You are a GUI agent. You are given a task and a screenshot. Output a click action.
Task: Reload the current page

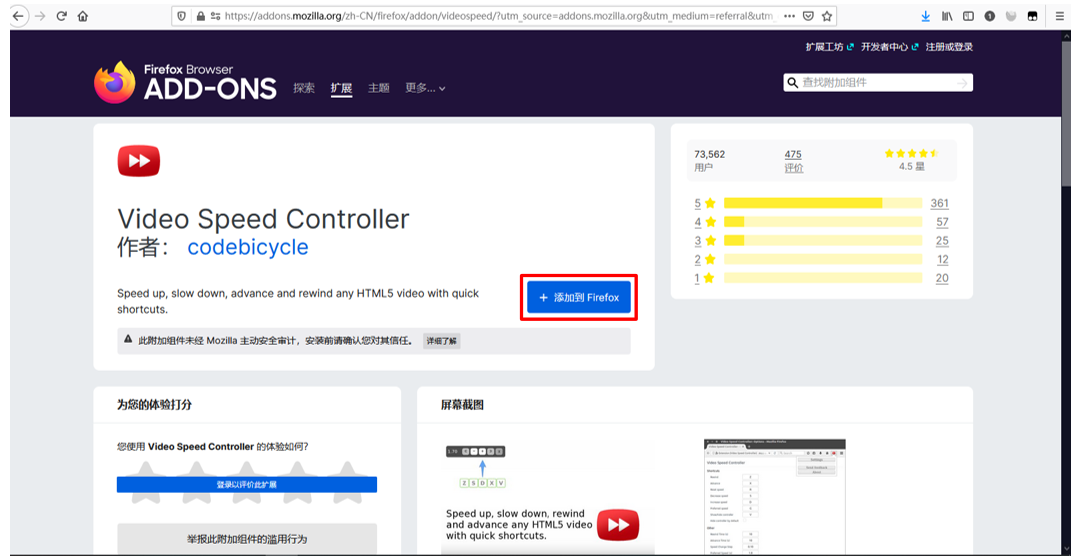tap(61, 16)
